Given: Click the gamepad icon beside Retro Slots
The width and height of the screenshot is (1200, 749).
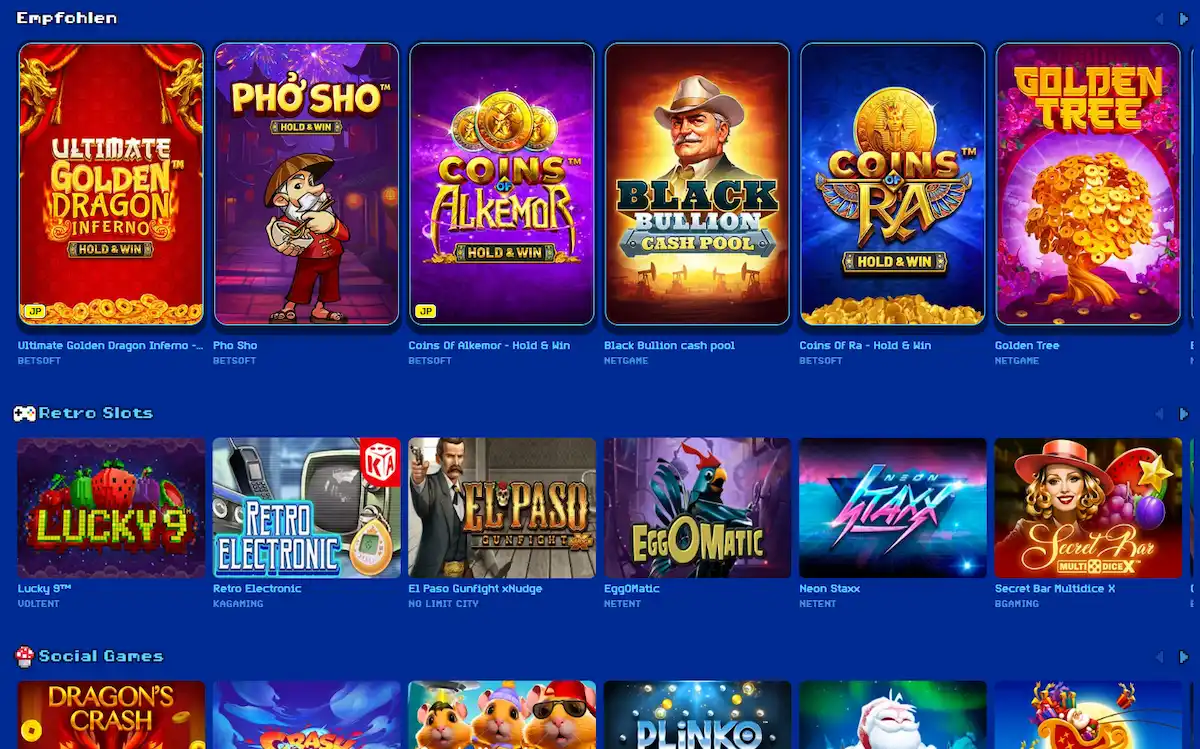Looking at the screenshot, I should [24, 413].
